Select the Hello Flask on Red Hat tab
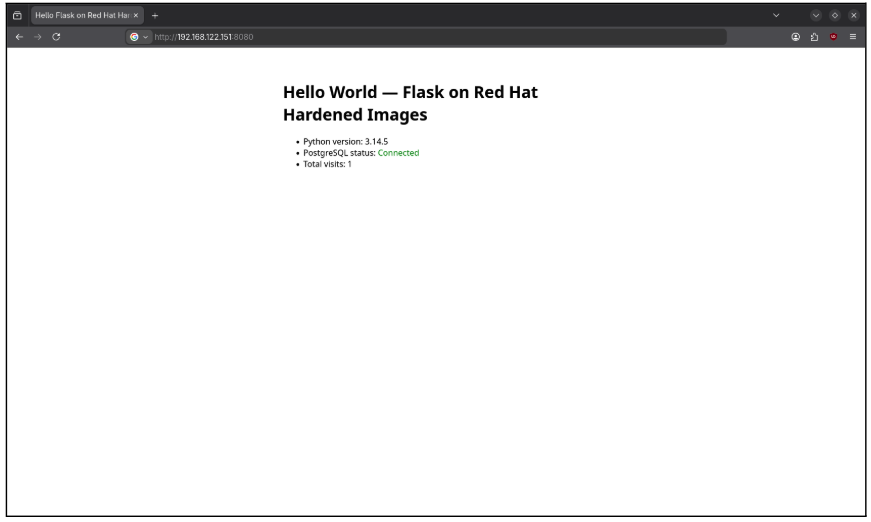The height and width of the screenshot is (522, 871). point(82,16)
